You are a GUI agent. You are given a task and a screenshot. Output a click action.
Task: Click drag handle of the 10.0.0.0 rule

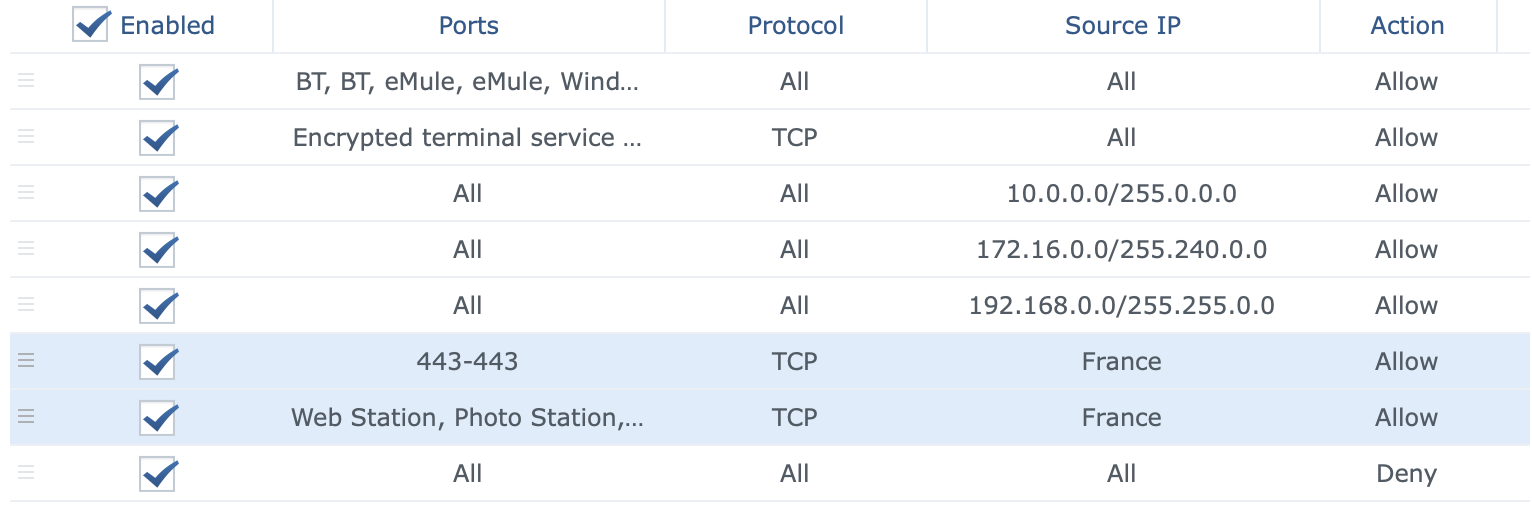26,193
